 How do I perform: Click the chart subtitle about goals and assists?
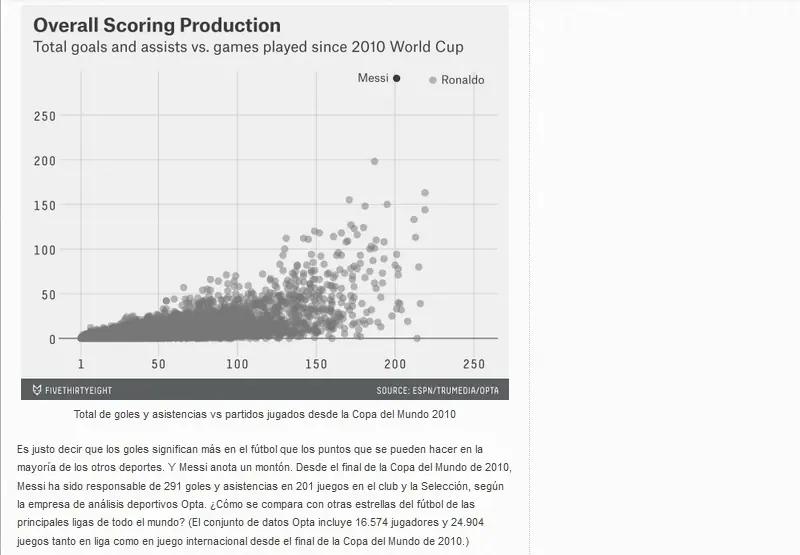click(x=248, y=47)
